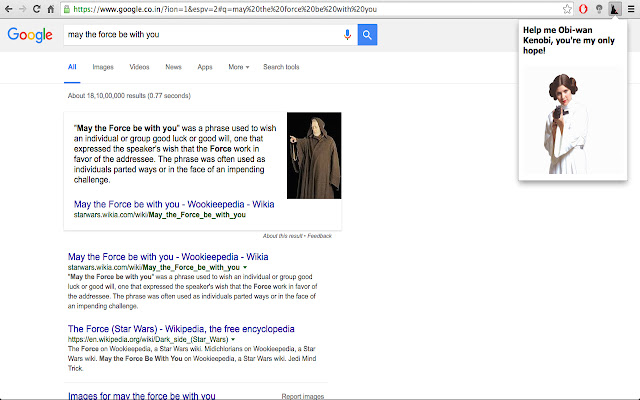Switch to the News tab

pos(173,67)
